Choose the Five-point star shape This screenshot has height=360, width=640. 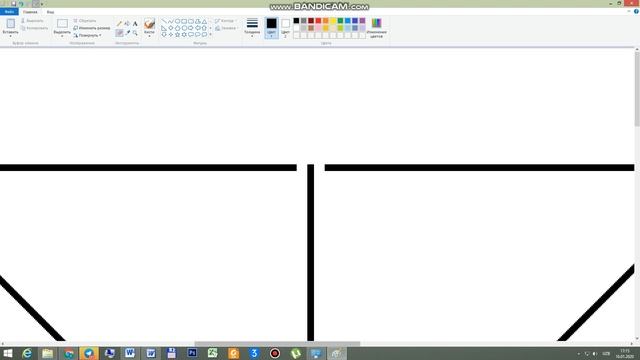[x=178, y=35]
